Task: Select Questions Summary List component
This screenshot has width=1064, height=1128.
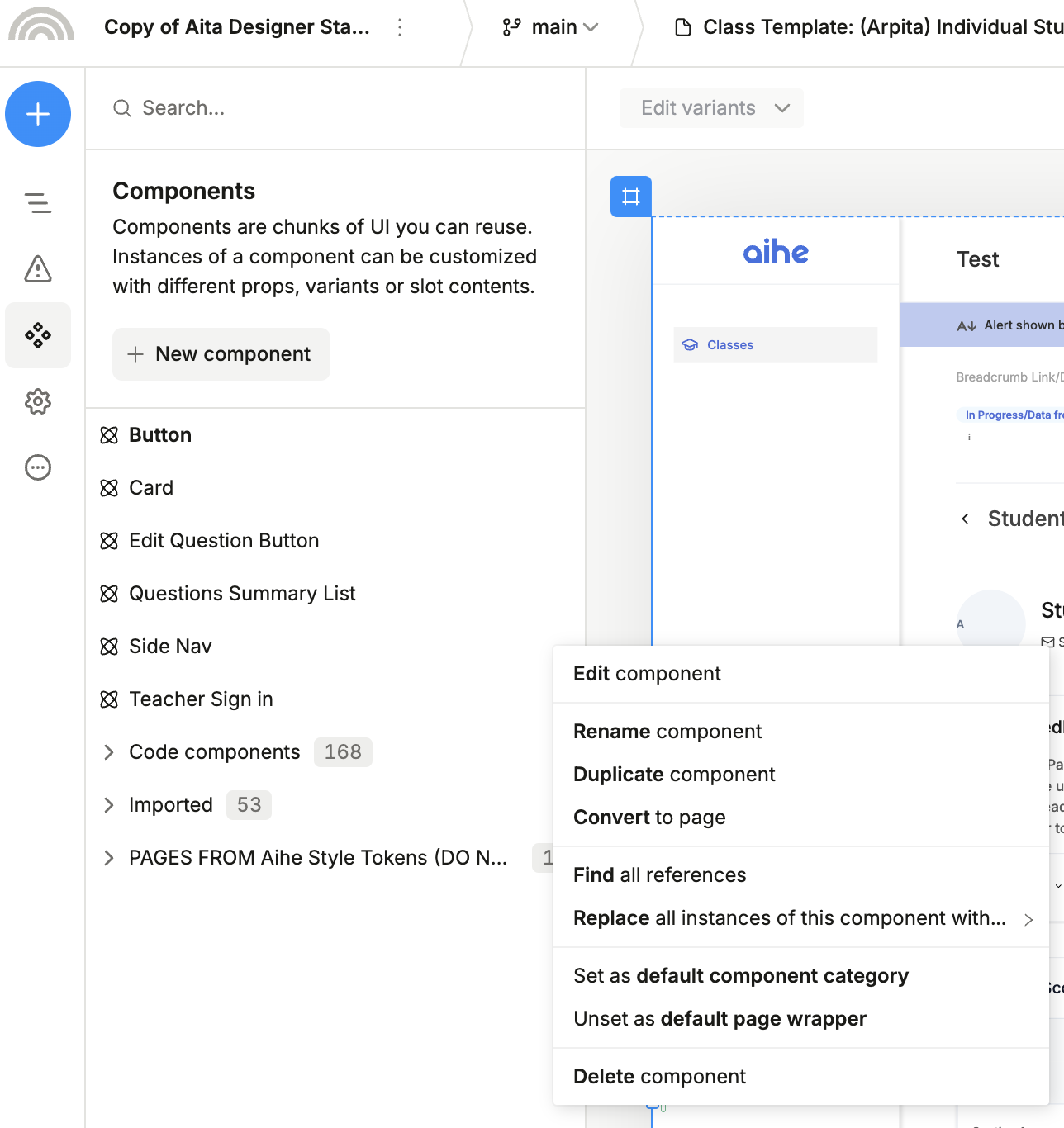Action: (242, 594)
